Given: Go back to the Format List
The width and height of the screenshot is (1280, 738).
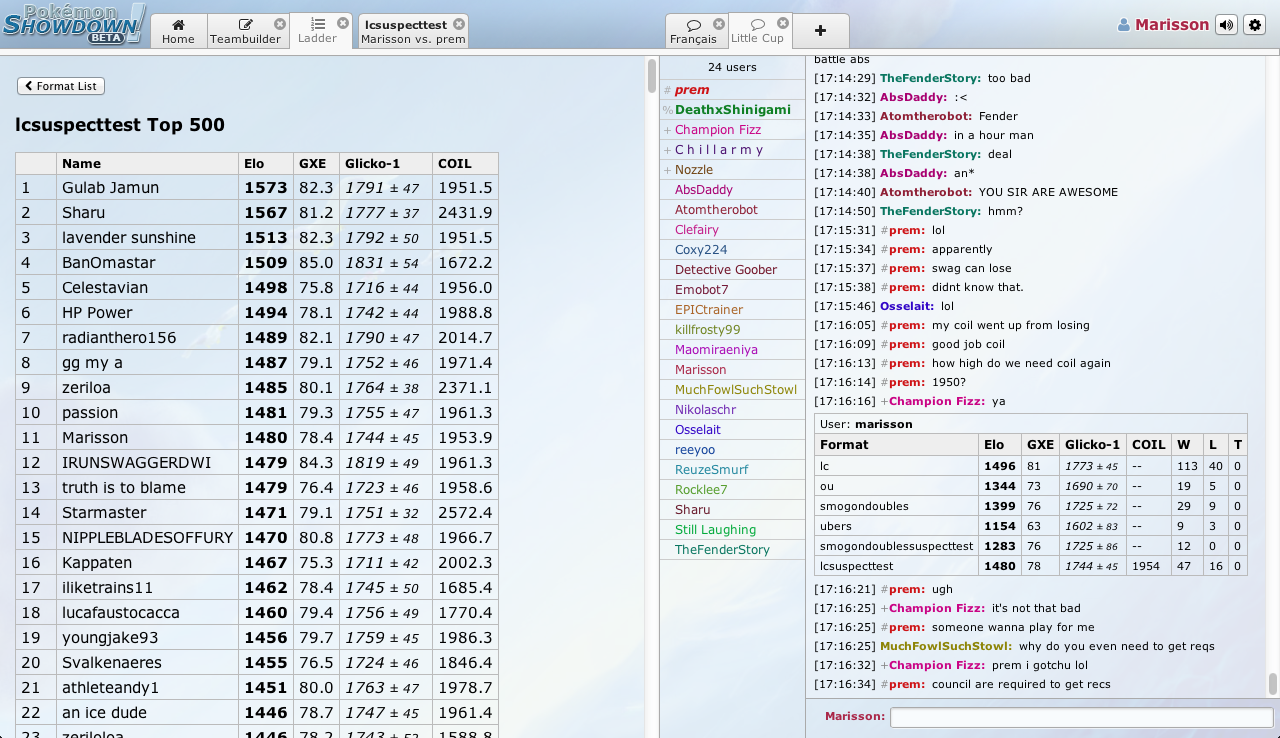Looking at the screenshot, I should (61, 86).
